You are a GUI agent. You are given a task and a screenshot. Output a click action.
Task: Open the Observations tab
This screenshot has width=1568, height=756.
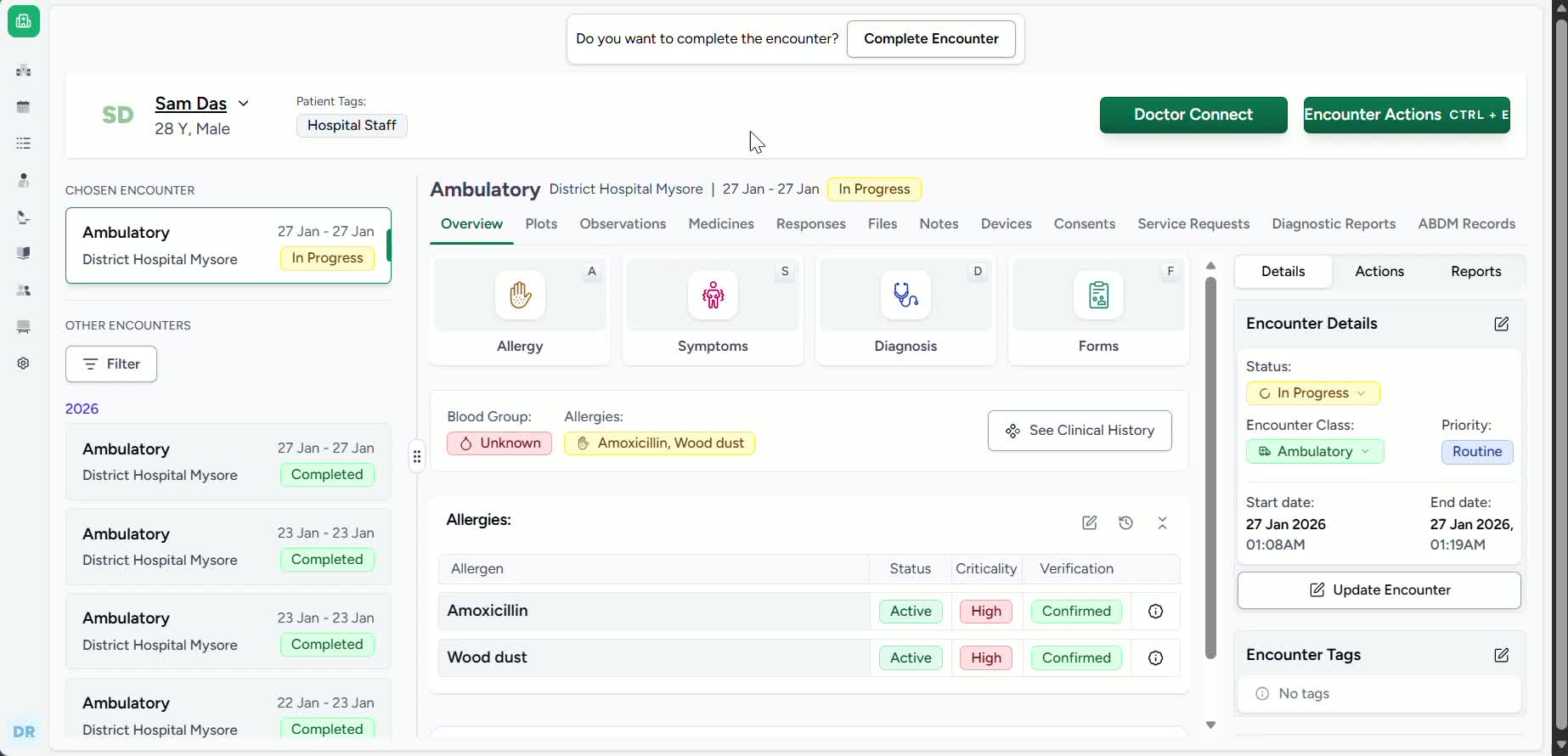click(x=623, y=224)
